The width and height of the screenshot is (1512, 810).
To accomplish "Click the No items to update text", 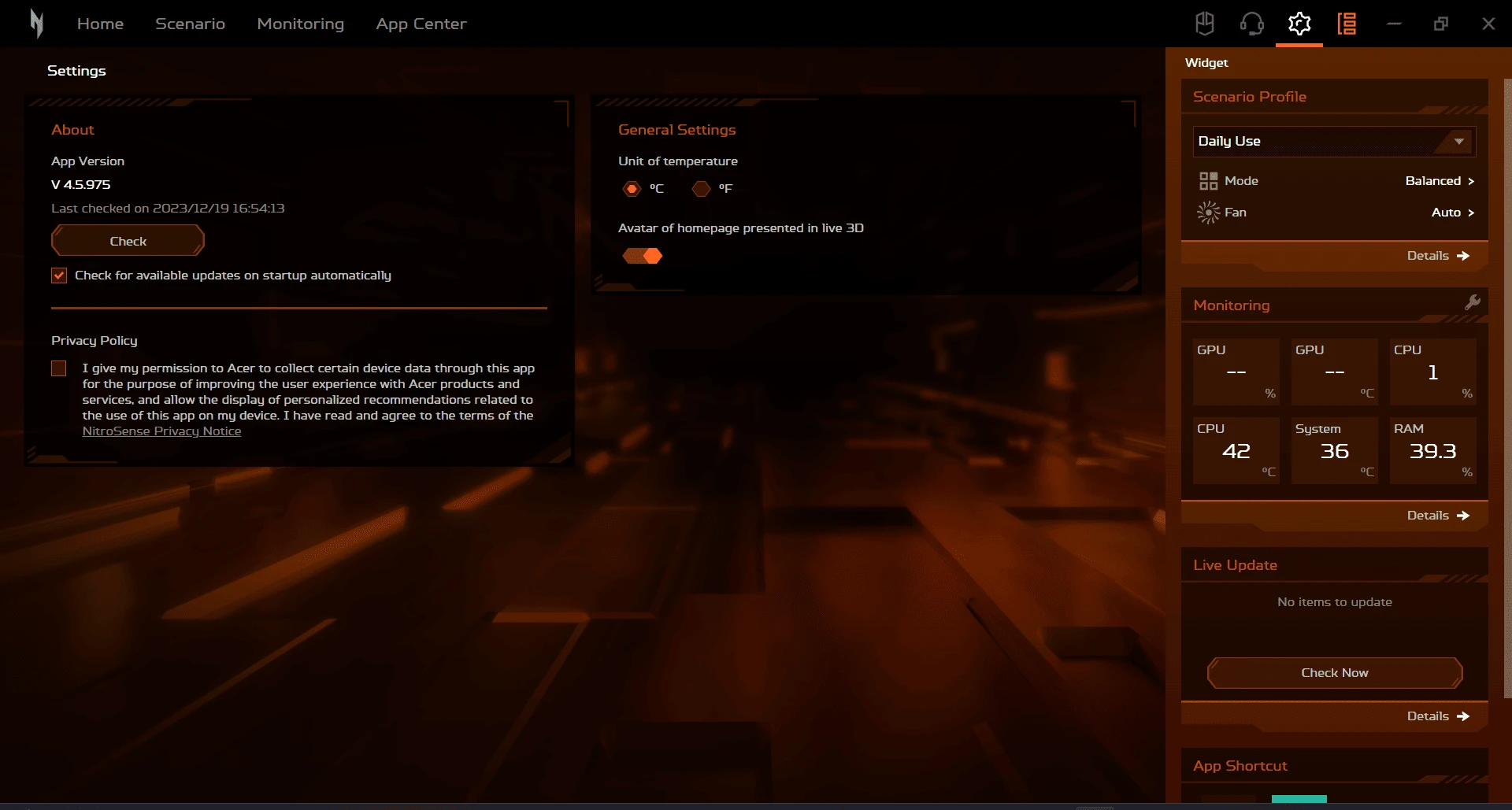I will 1335,602.
